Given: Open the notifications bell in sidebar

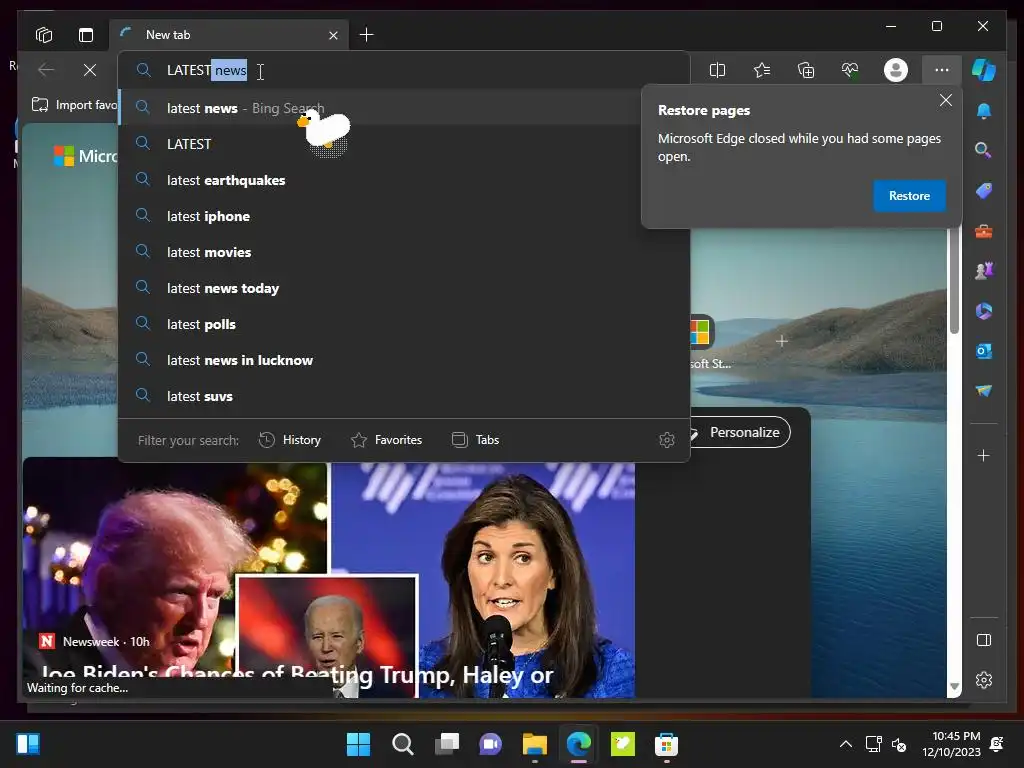Looking at the screenshot, I should pyautogui.click(x=984, y=111).
